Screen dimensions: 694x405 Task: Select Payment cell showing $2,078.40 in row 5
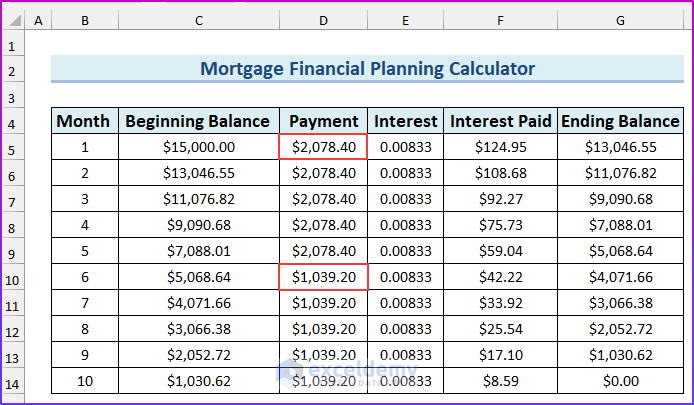[323, 147]
